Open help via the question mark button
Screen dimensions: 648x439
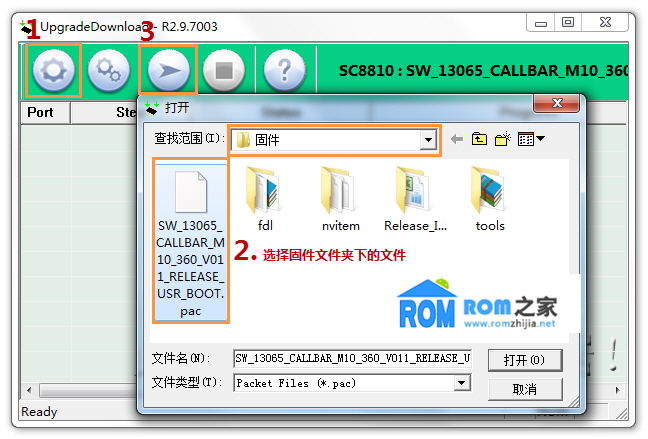tap(284, 71)
